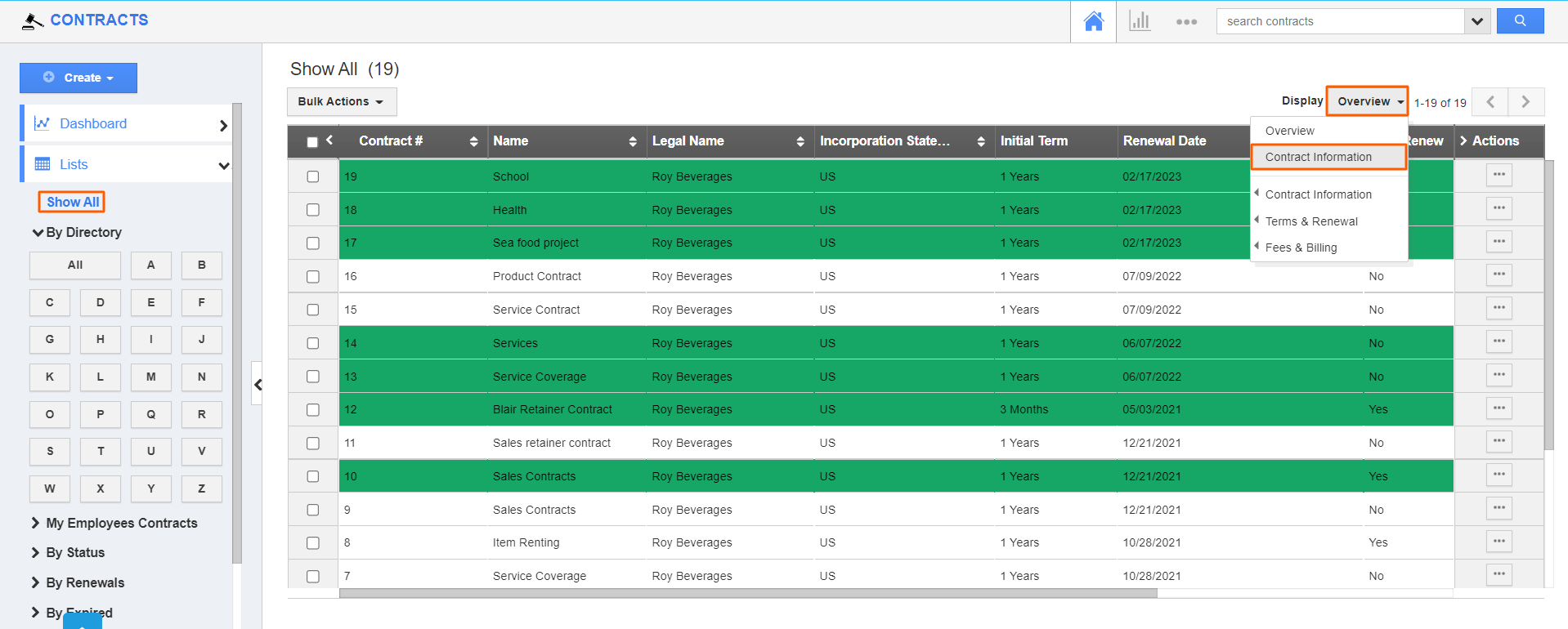Open actions menu for contract 19 School
Screen dimensions: 1568x629
tap(1499, 175)
